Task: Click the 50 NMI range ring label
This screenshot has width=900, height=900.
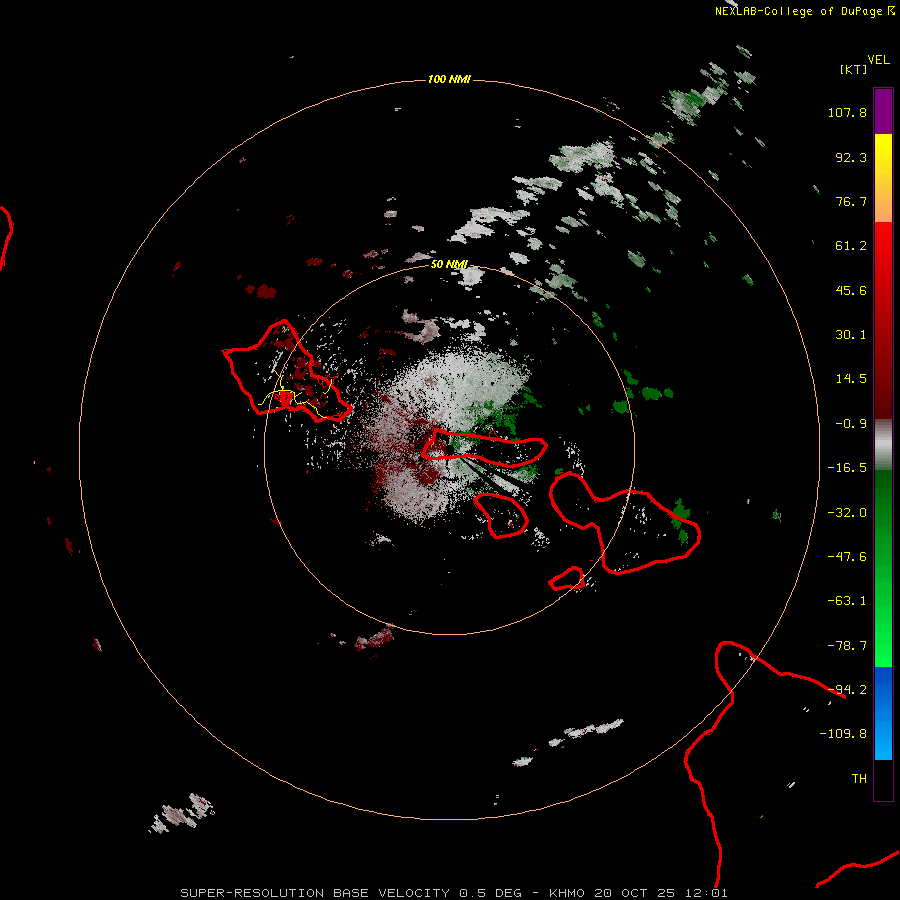Action: click(449, 264)
